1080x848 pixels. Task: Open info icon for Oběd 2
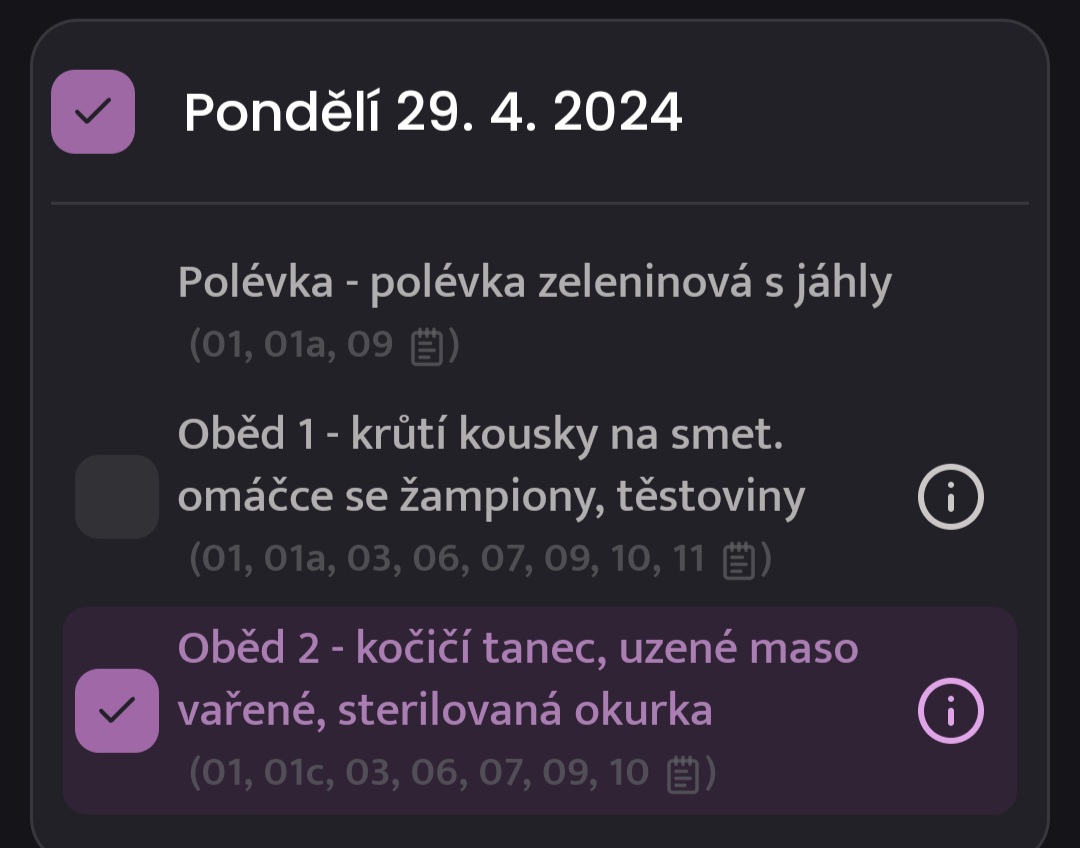(x=951, y=711)
